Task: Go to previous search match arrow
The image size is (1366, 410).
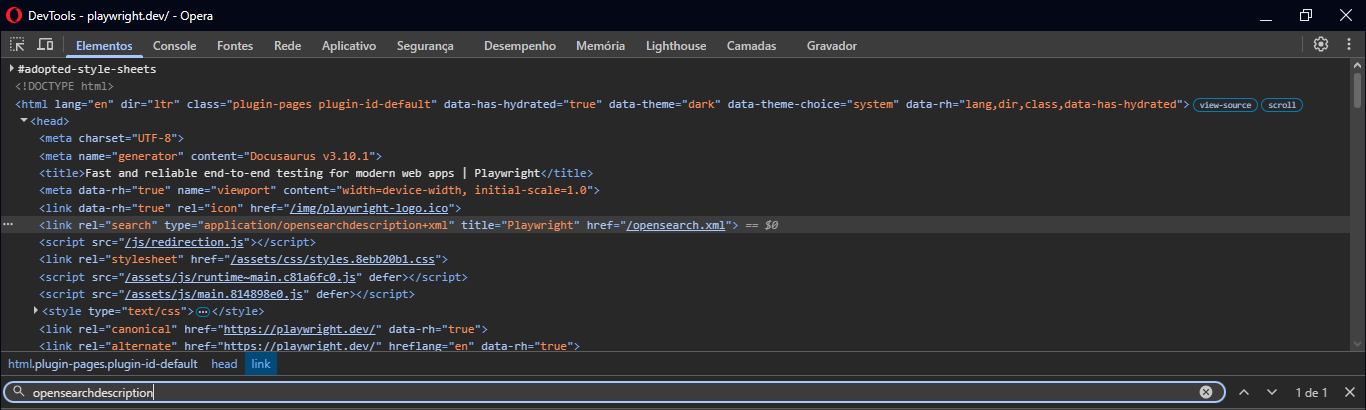Action: point(1243,392)
